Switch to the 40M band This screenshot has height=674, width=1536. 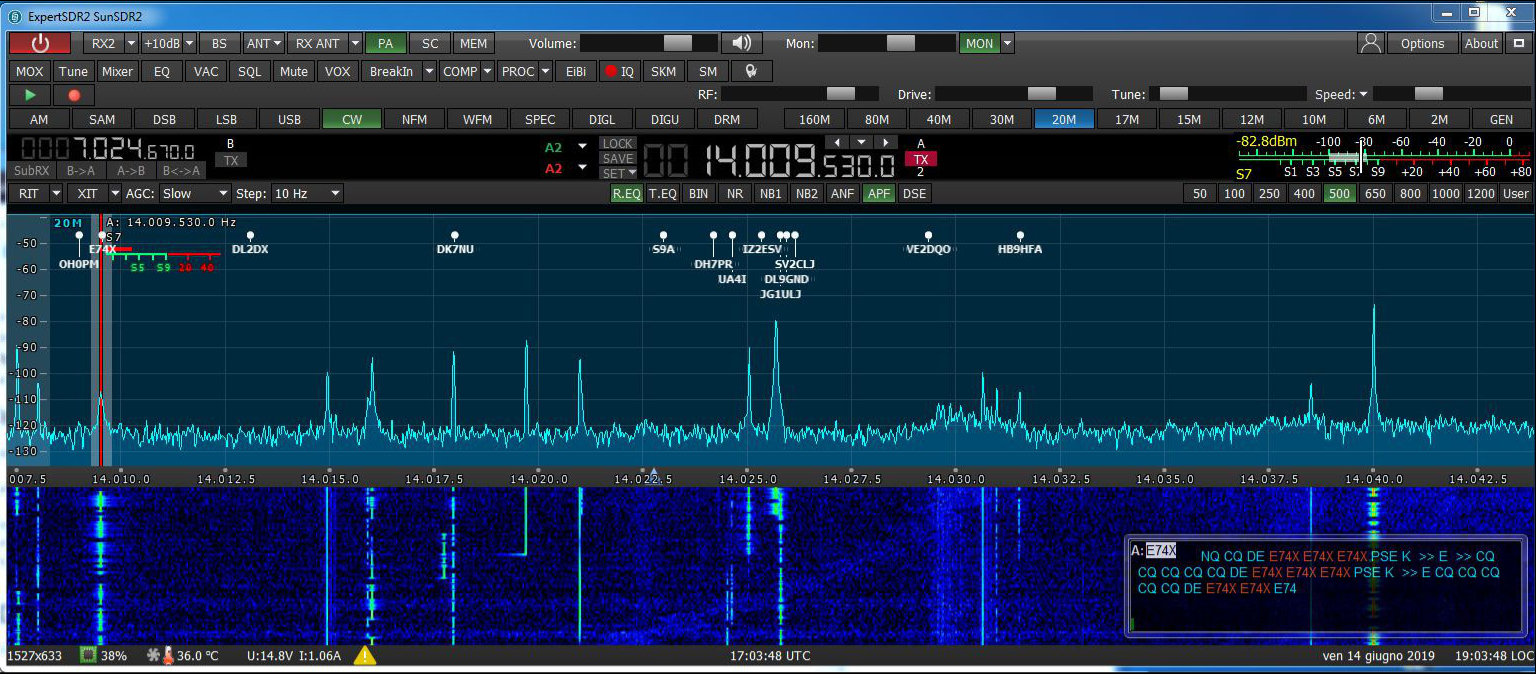click(939, 119)
